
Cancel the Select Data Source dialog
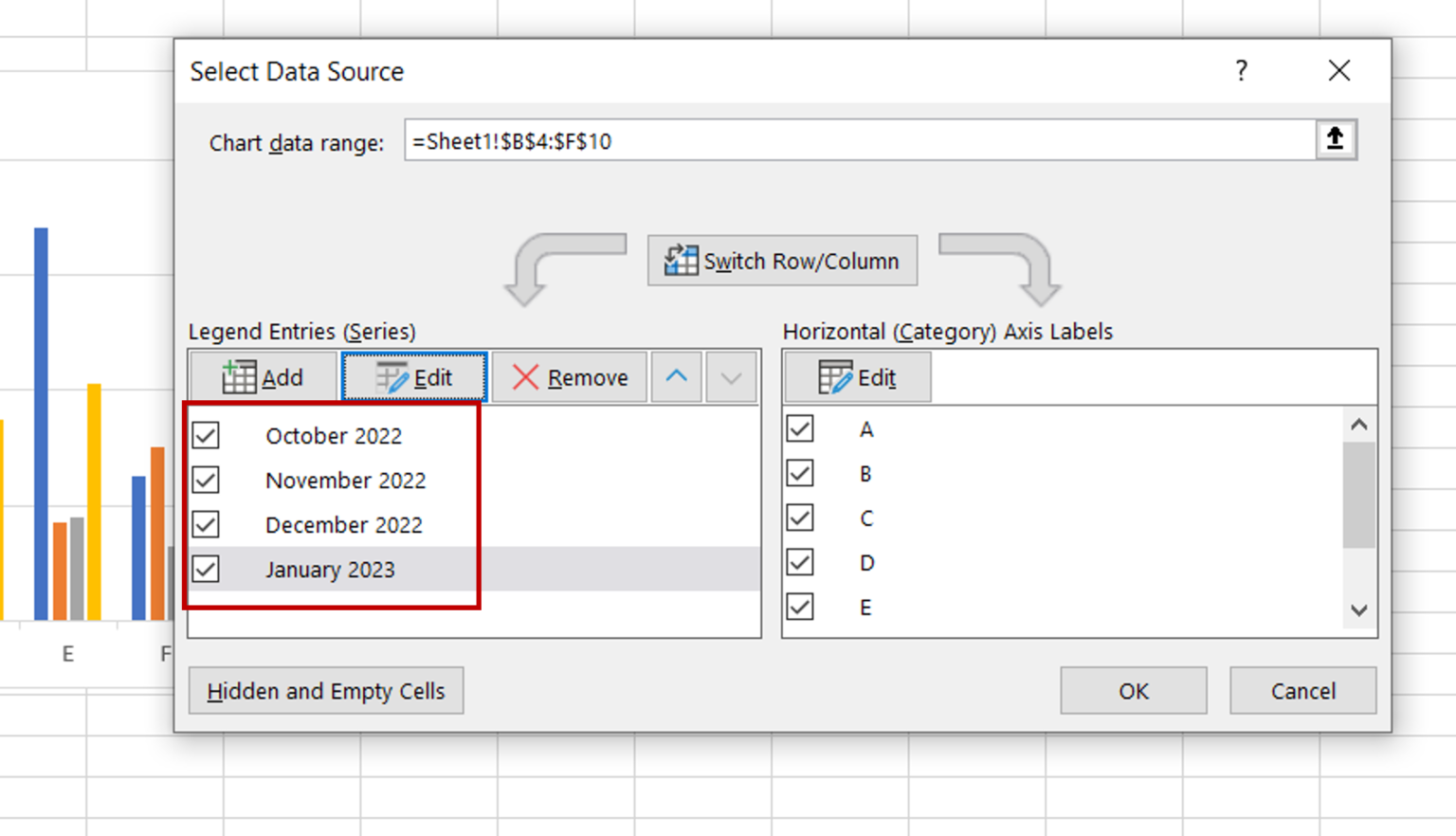1302,691
